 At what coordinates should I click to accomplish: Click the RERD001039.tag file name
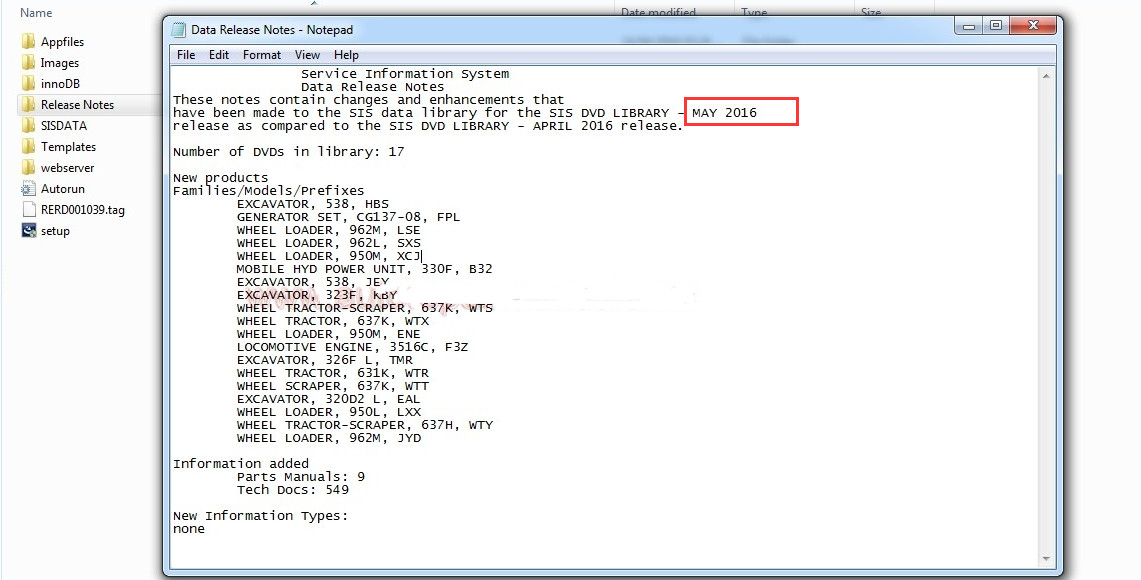(83, 210)
